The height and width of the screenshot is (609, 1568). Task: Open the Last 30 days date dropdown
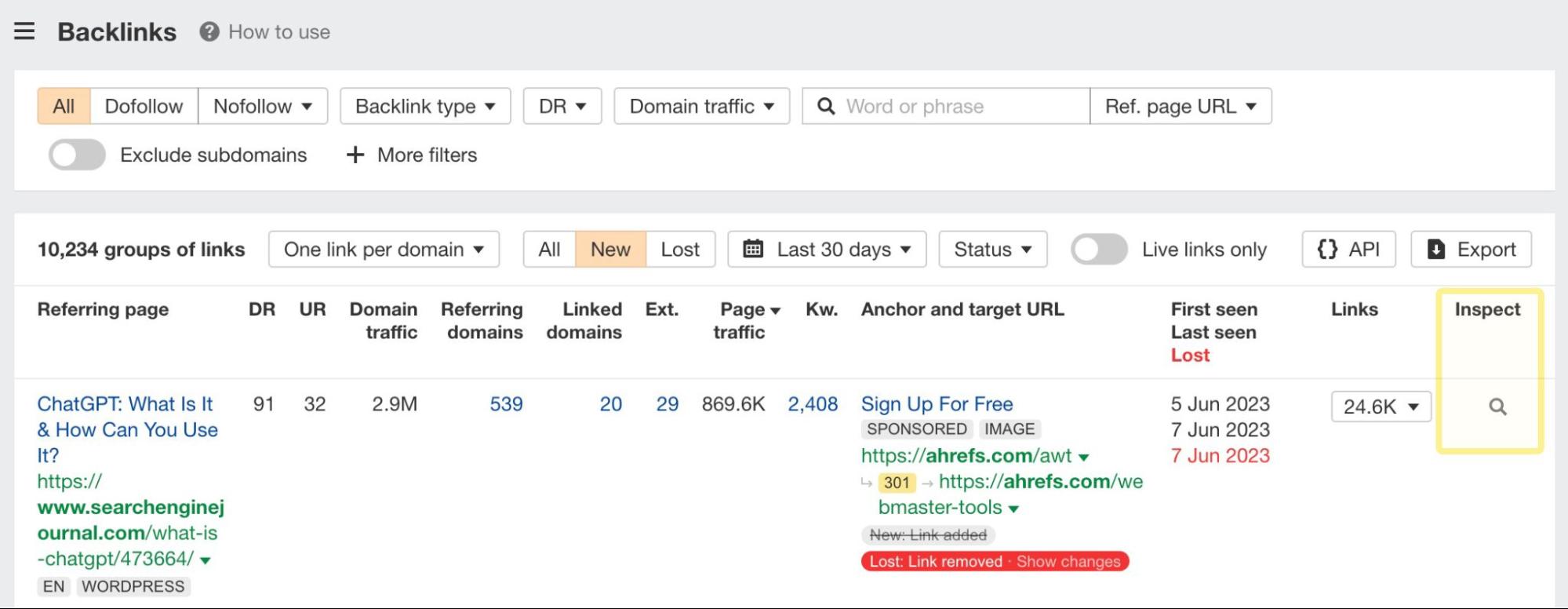tap(827, 250)
